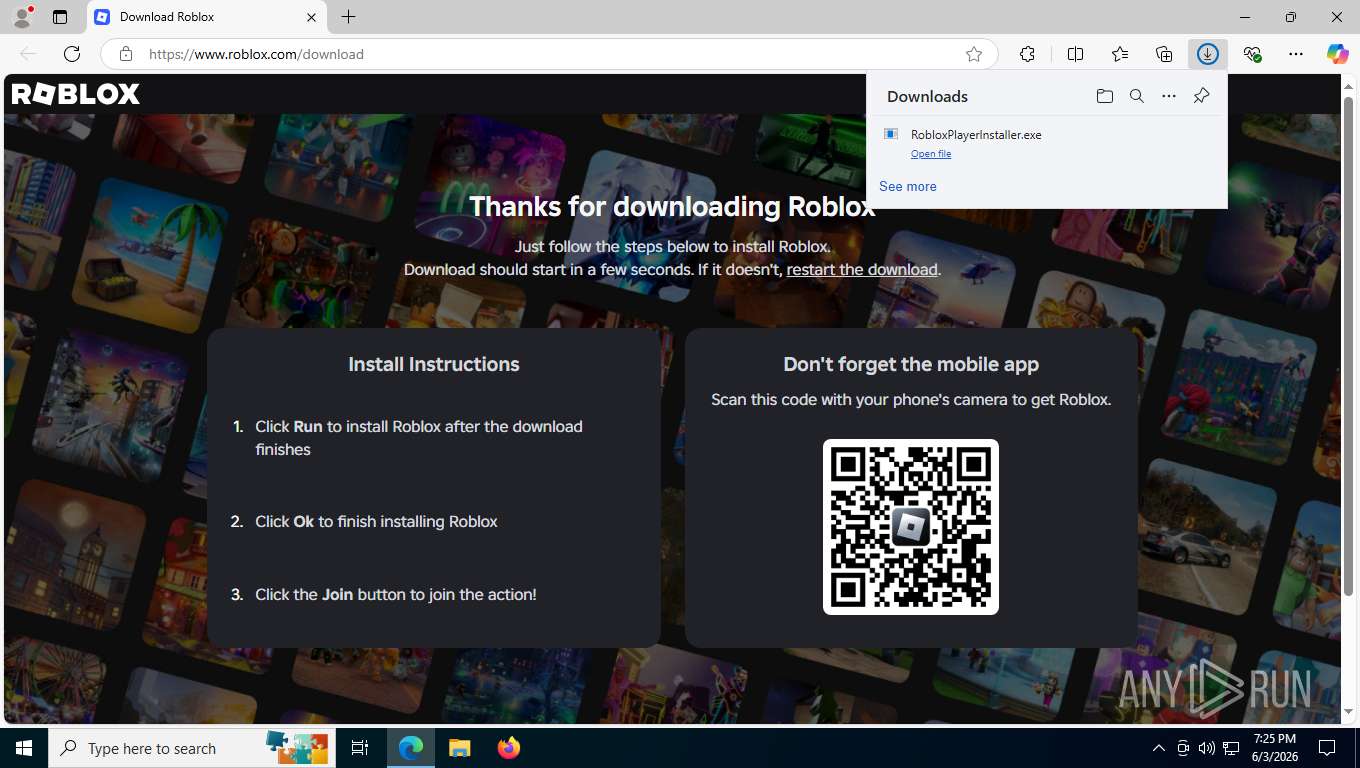
Task: Click the volume speaker tray icon
Action: 1207,748
